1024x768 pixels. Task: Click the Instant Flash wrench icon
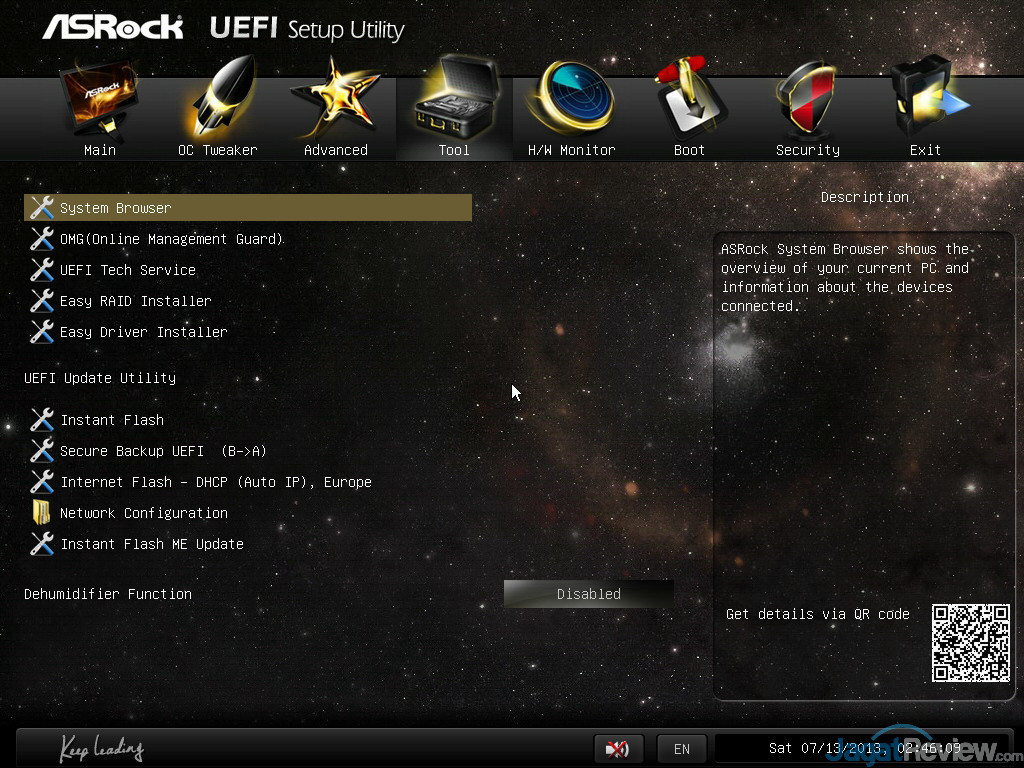click(42, 420)
